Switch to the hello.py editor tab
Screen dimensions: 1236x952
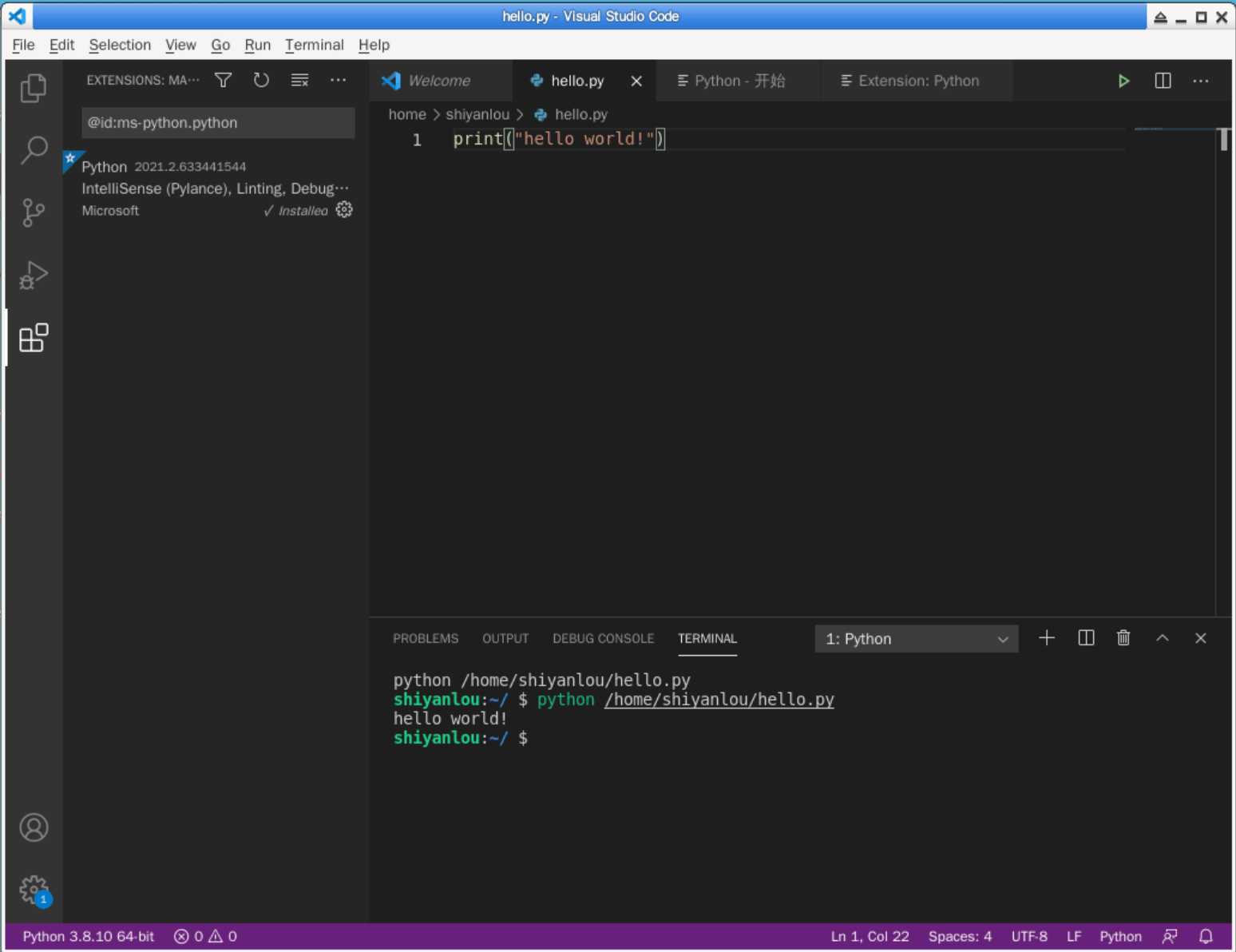tap(577, 81)
